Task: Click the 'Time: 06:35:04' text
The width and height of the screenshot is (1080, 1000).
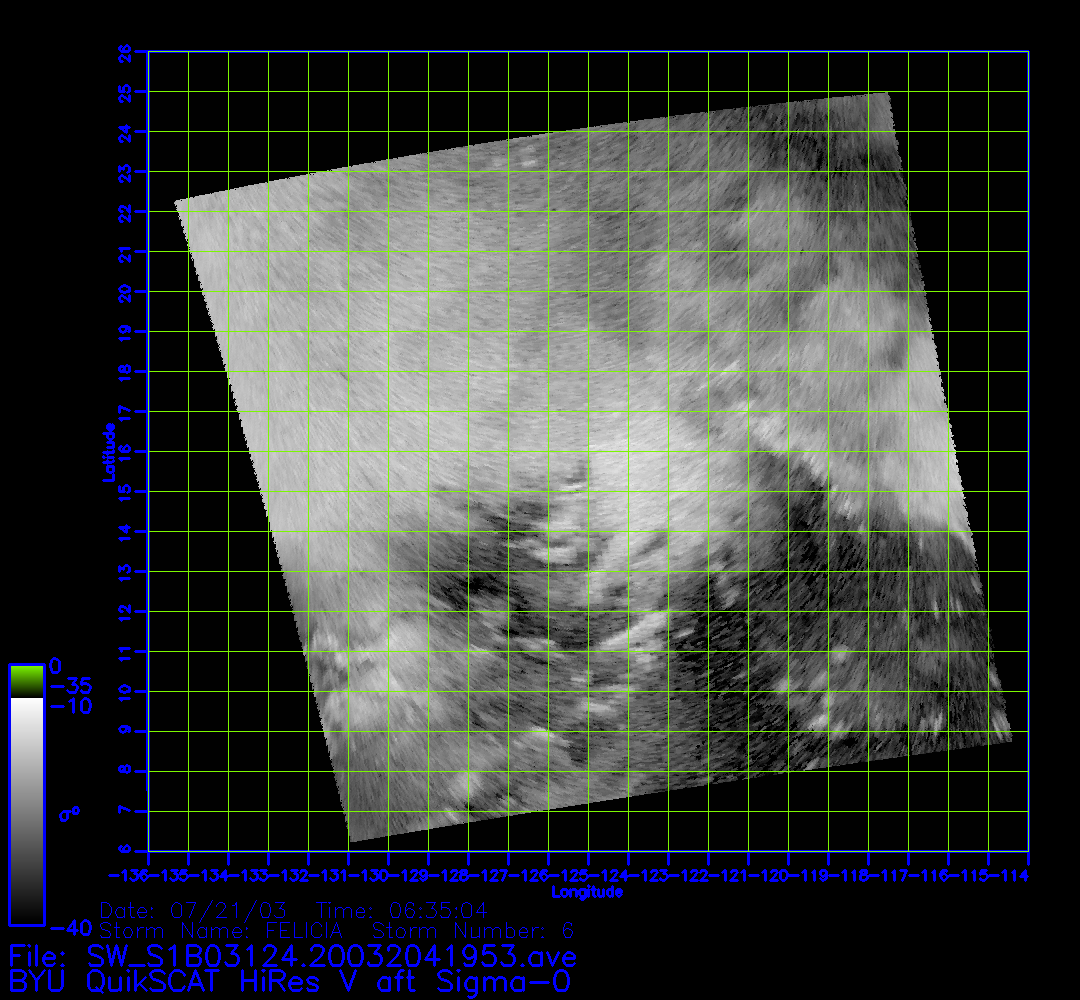Action: (x=401, y=911)
